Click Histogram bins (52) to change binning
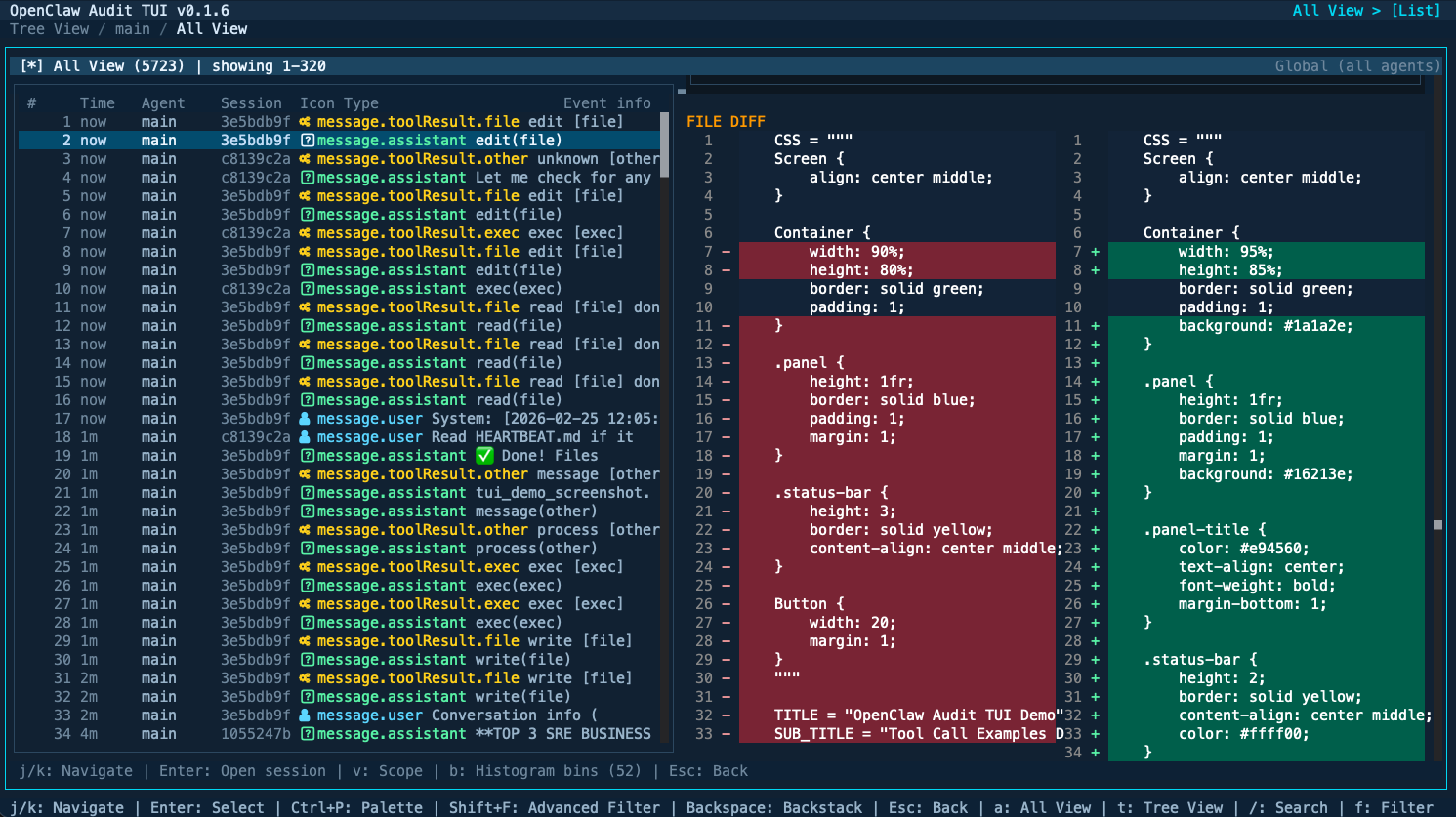 coord(569,770)
